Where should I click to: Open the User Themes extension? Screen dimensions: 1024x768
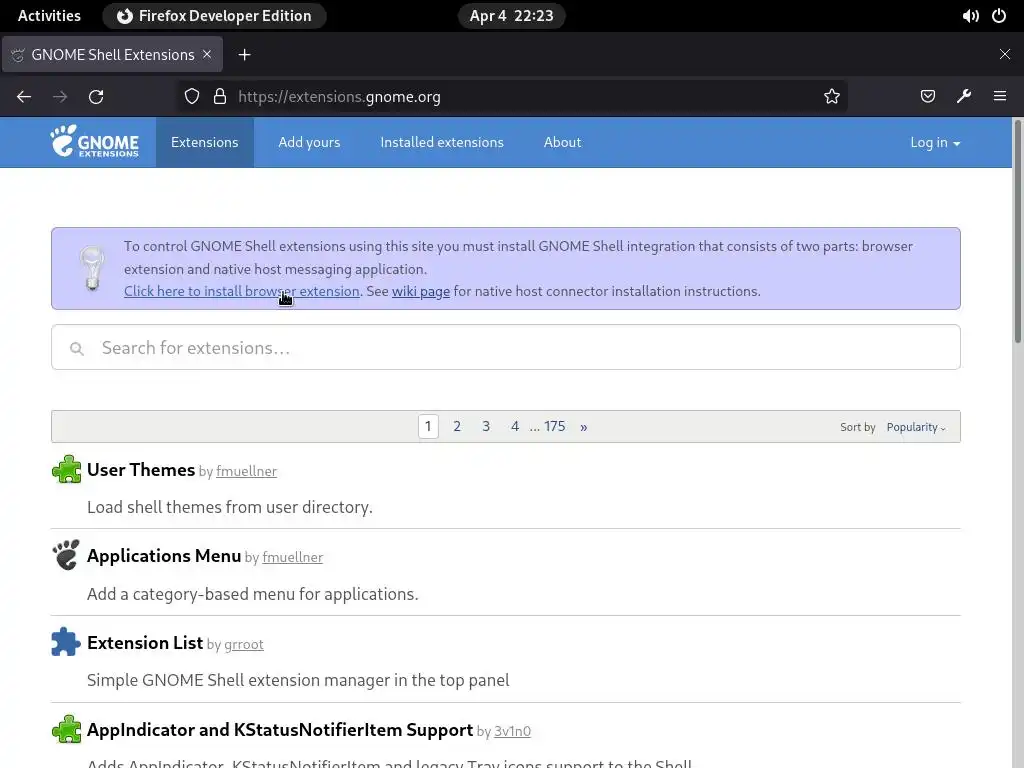(141, 470)
